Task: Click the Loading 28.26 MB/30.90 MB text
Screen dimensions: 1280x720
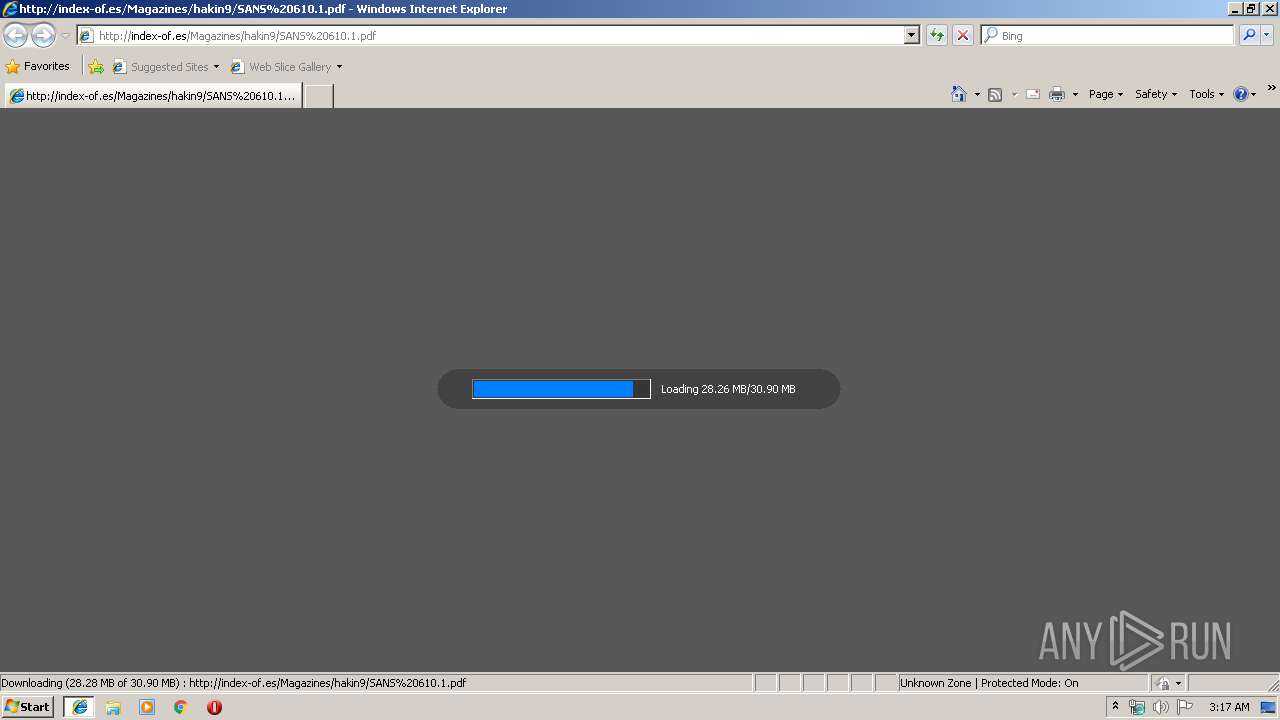Action: point(728,389)
